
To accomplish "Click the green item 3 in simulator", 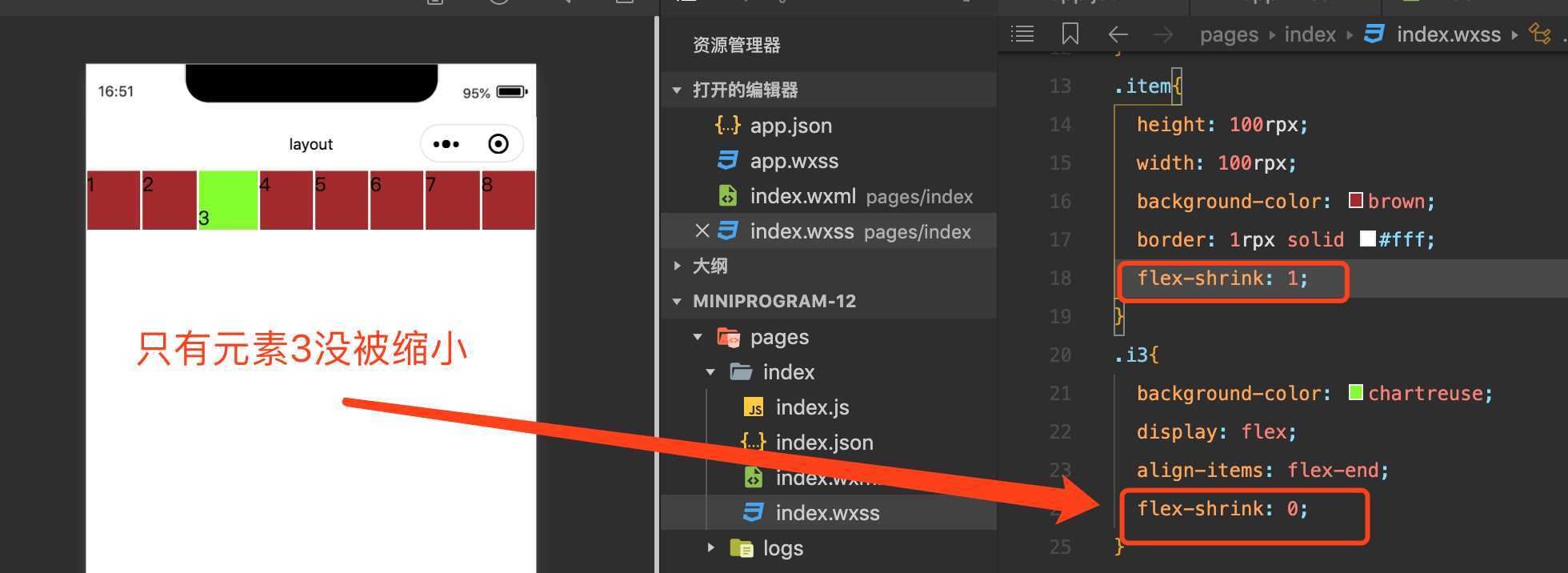I will pyautogui.click(x=228, y=200).
